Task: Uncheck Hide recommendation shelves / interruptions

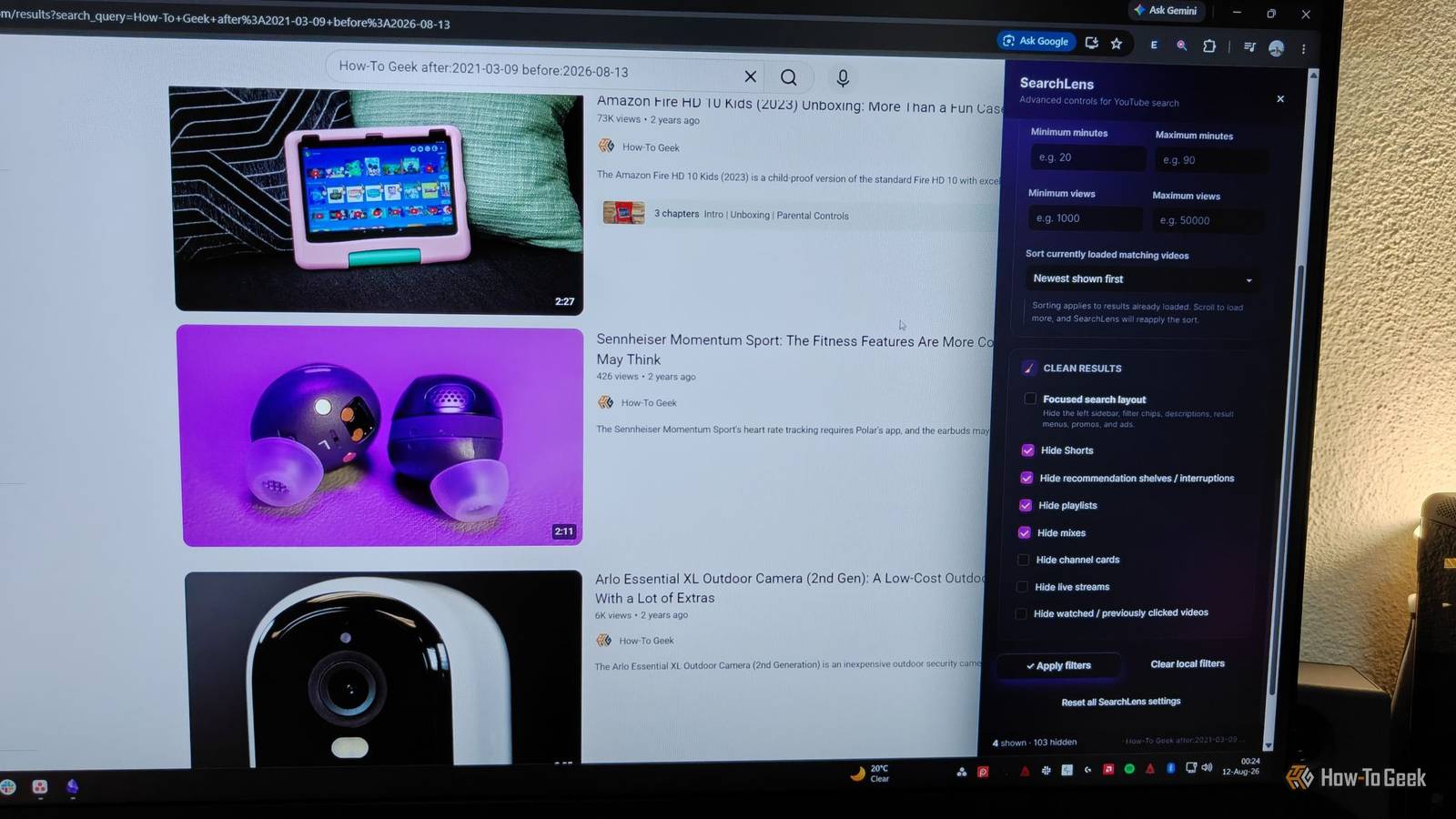Action: (1026, 478)
